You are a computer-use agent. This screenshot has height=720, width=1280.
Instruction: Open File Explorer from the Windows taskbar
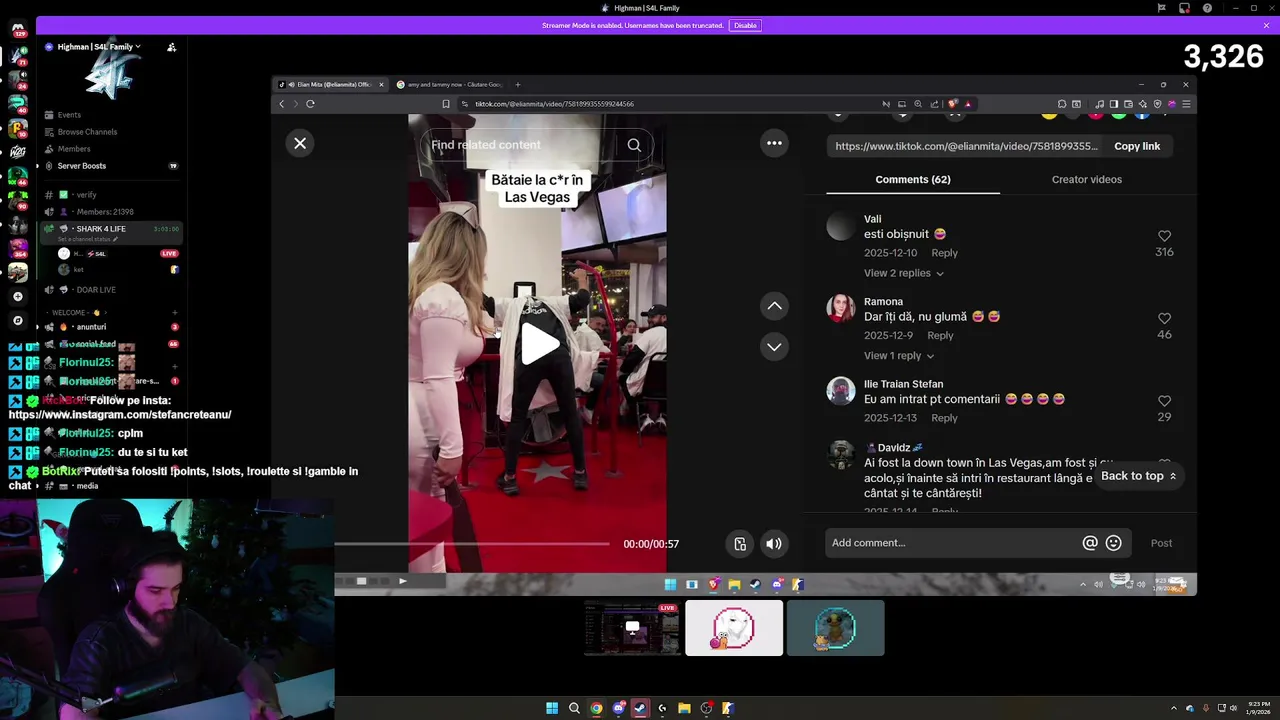click(x=684, y=708)
